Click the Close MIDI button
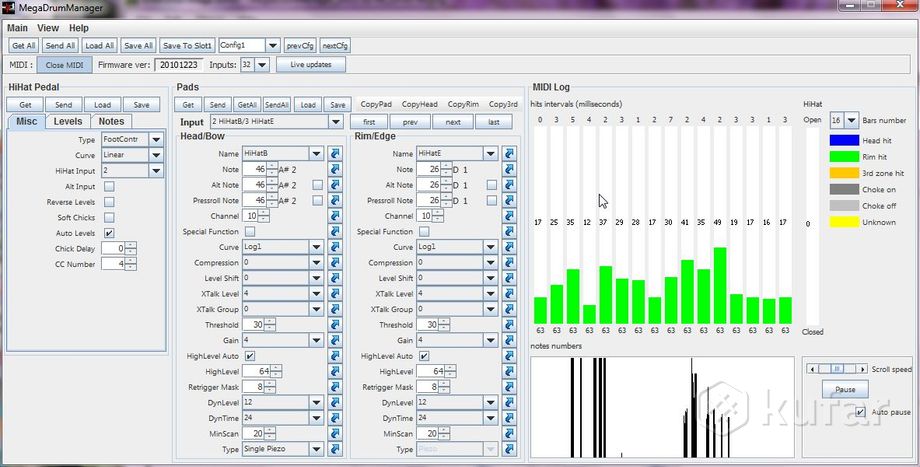This screenshot has height=467, width=920. coord(65,65)
